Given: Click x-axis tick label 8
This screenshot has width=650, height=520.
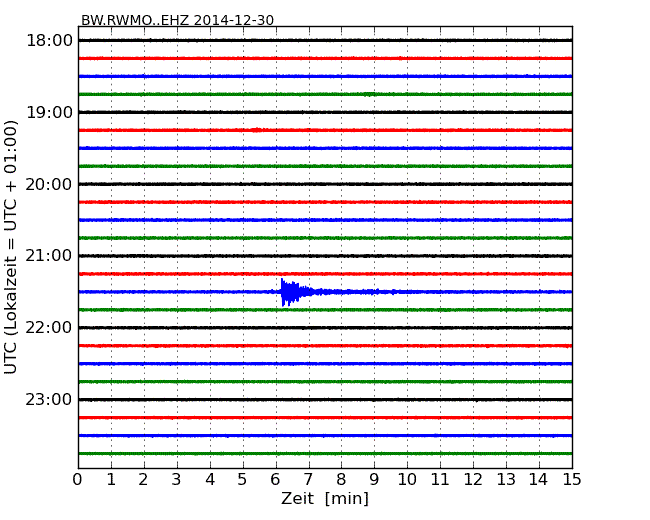Looking at the screenshot, I should (x=341, y=479).
